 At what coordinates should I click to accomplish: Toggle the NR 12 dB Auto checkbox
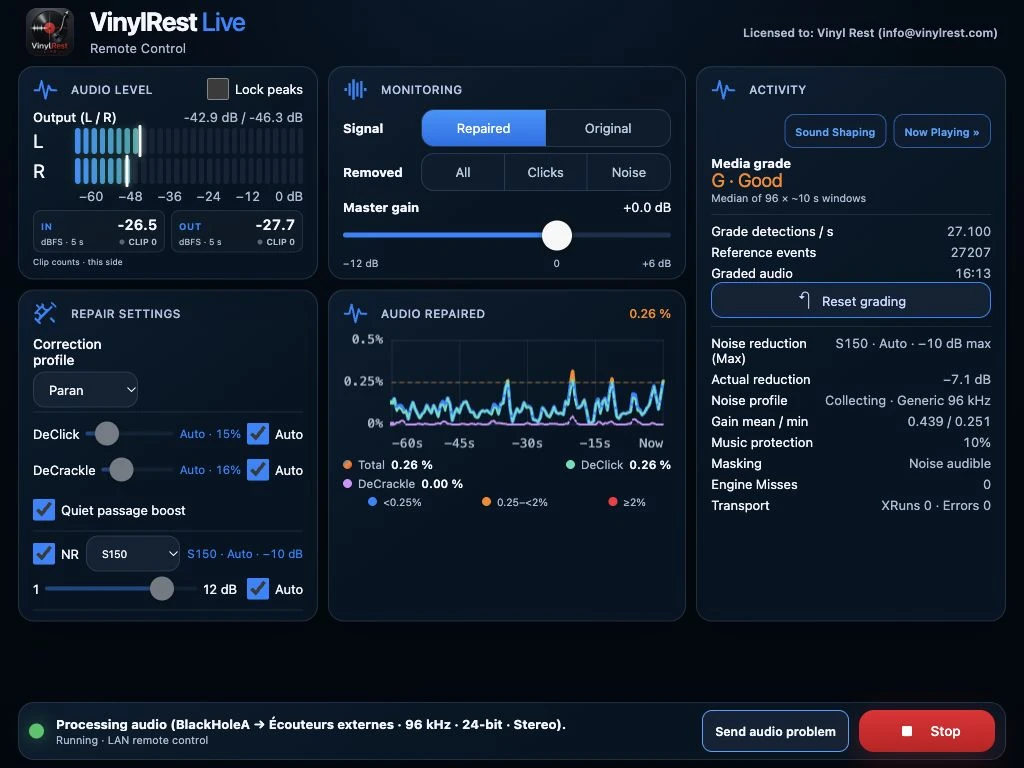258,589
